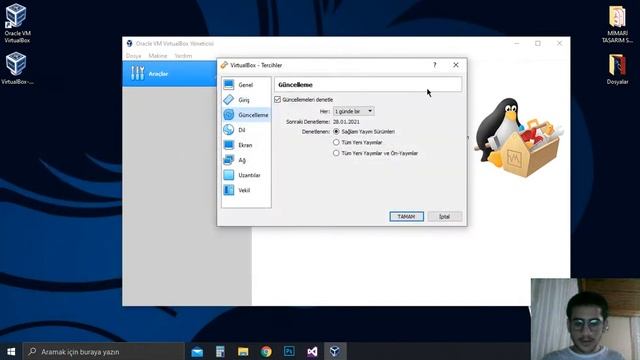Confirm with the TAMAM button
Viewport: 640px width, 360px height.
tap(407, 216)
